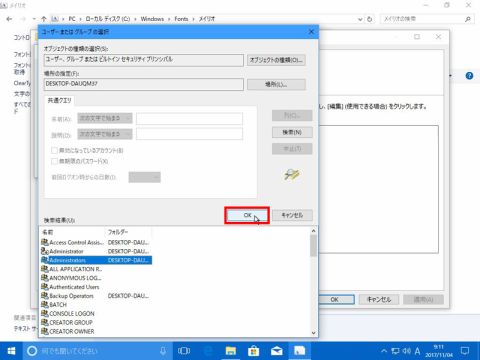Click the Cortana search box

[97, 351]
